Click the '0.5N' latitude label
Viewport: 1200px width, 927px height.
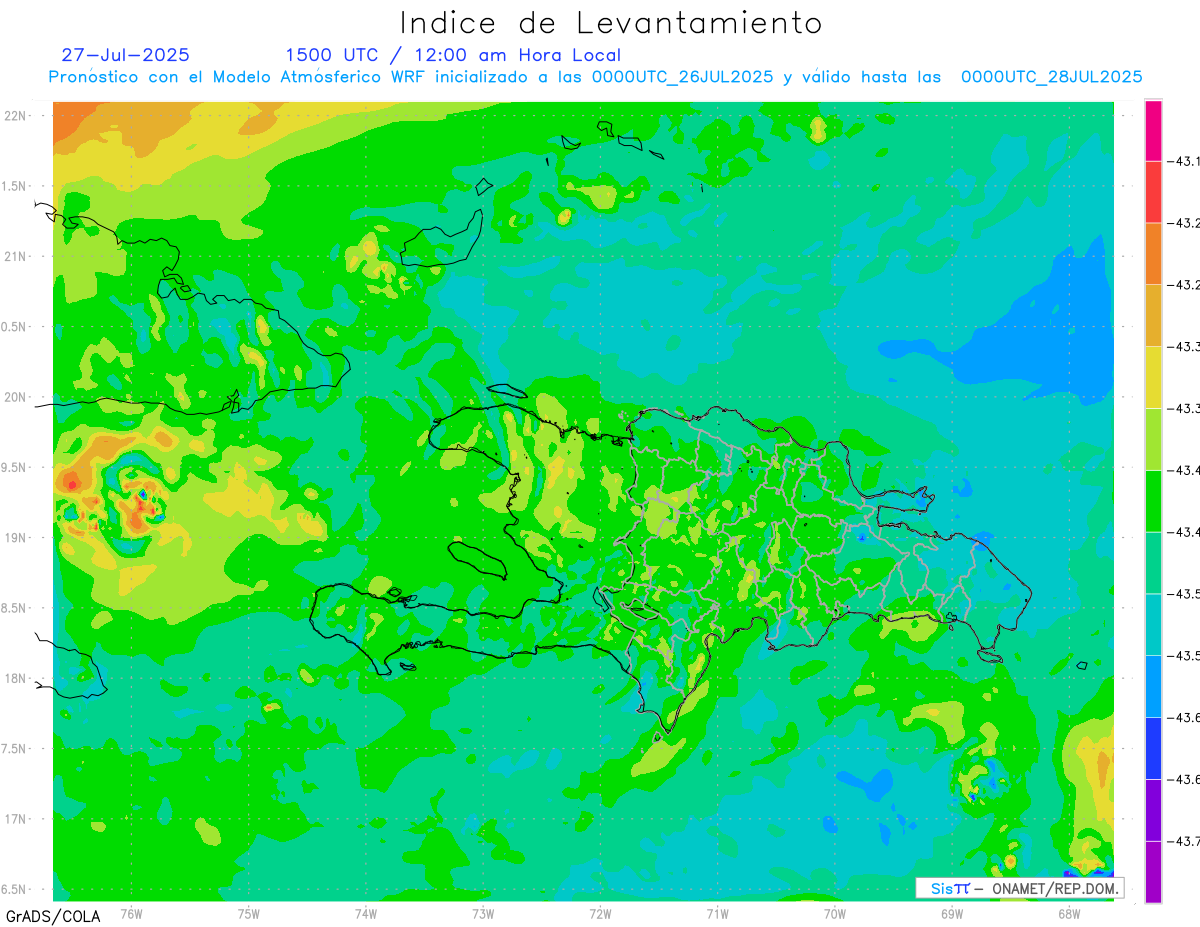pos(15,327)
